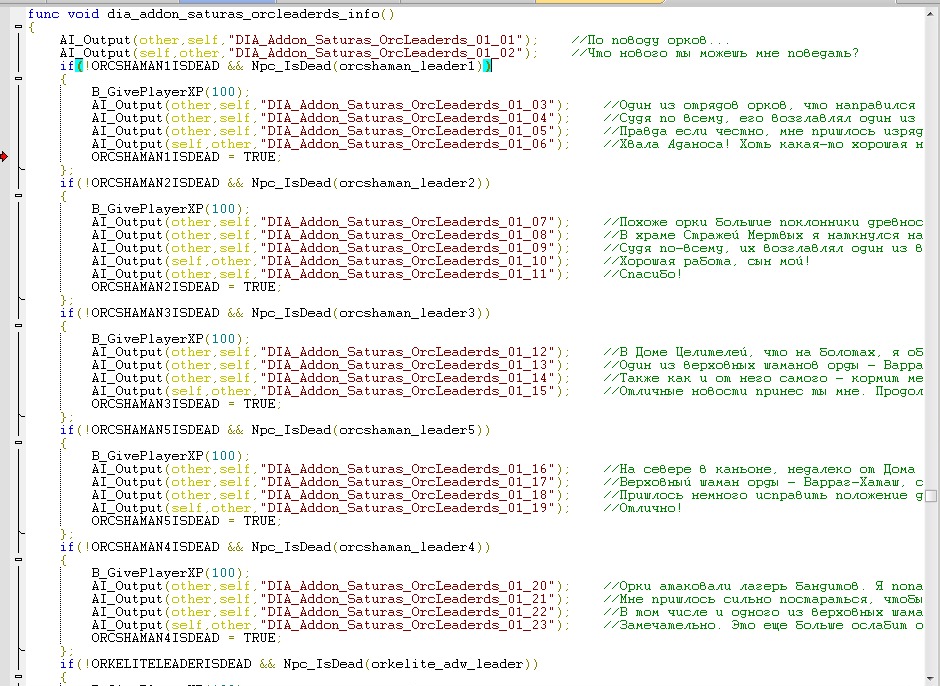Click the string DIA_Addon_Saturas_OrcLeaderds_01_01

(x=375, y=40)
